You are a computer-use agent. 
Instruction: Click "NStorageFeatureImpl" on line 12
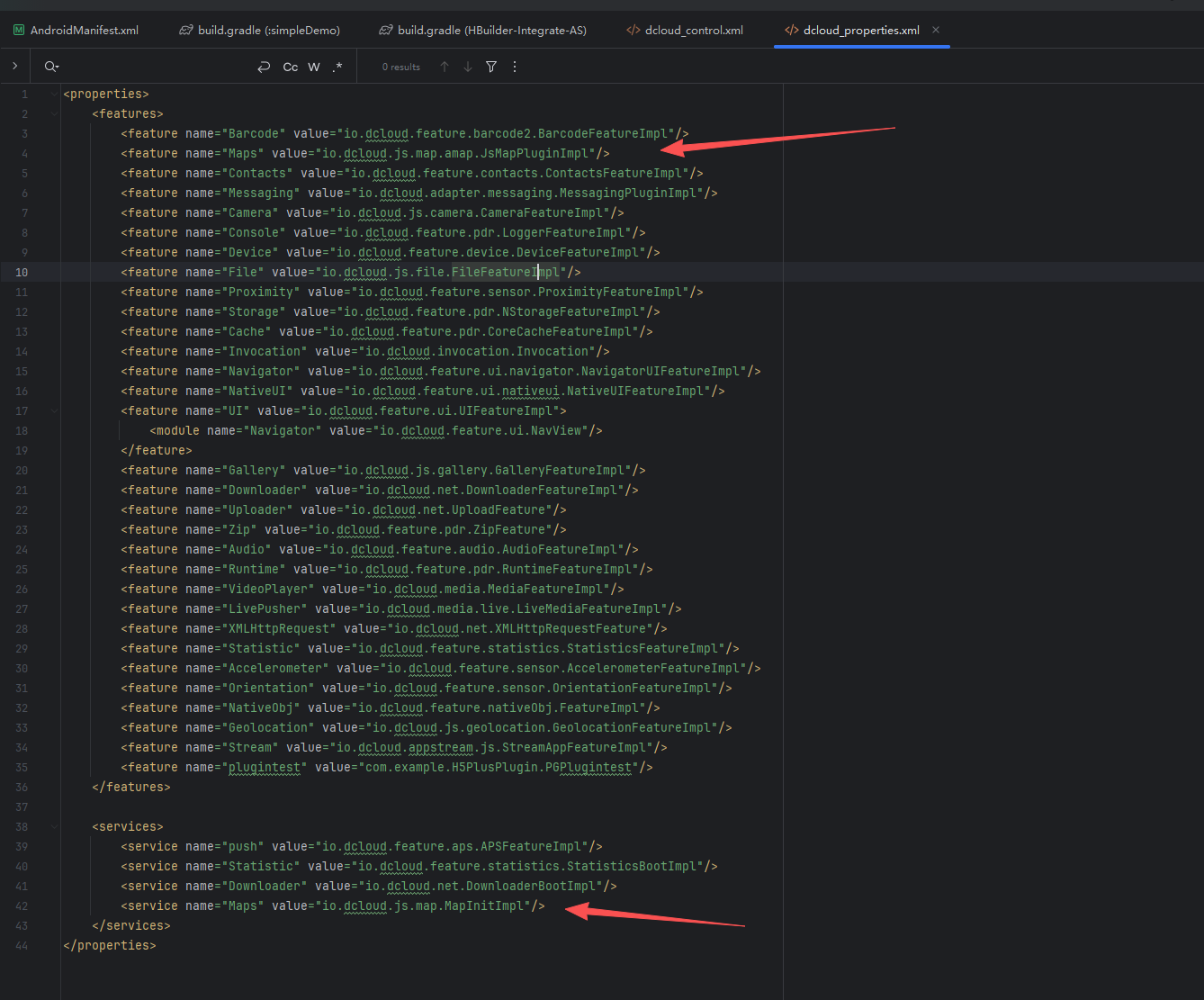pos(571,311)
